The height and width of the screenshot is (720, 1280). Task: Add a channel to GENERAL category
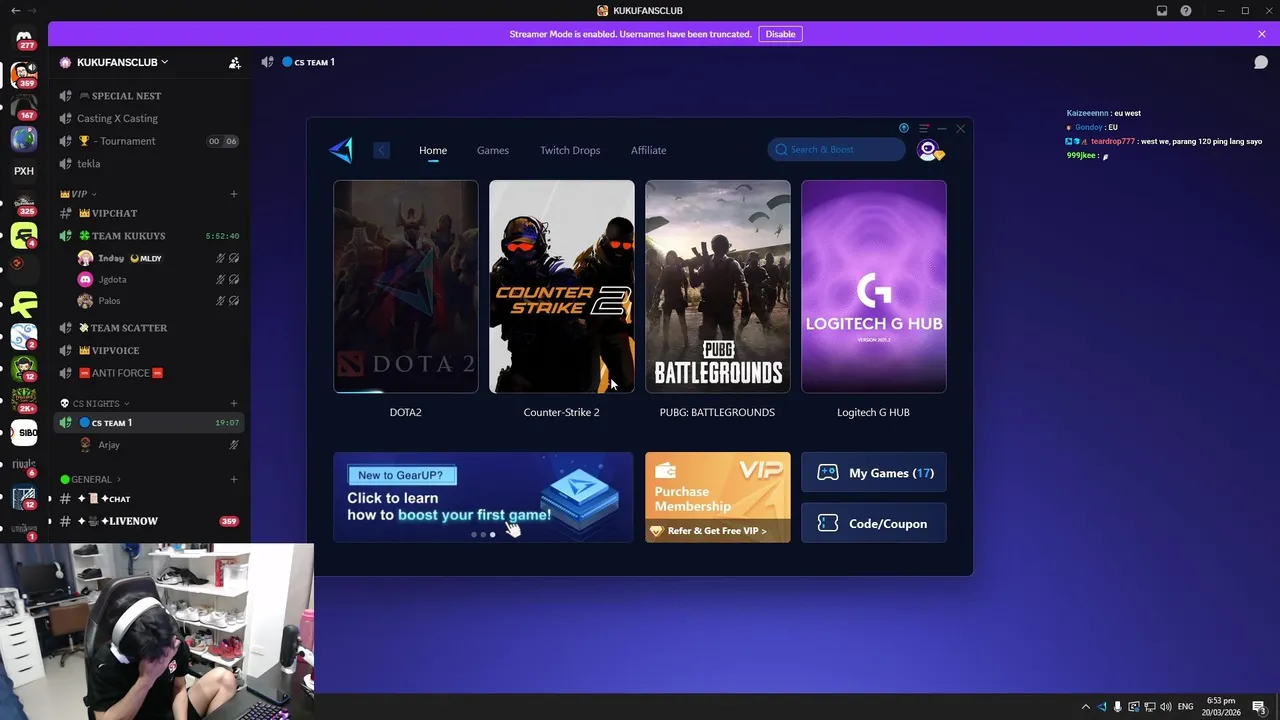tap(234, 480)
